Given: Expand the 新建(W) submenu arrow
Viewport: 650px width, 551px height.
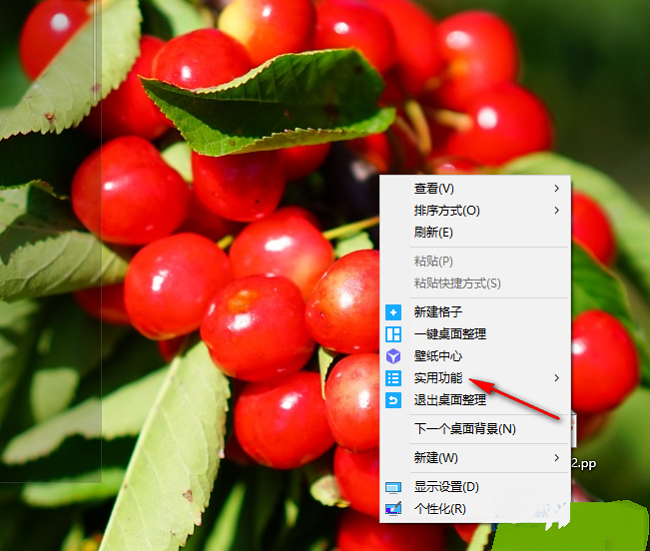Looking at the screenshot, I should click(557, 458).
